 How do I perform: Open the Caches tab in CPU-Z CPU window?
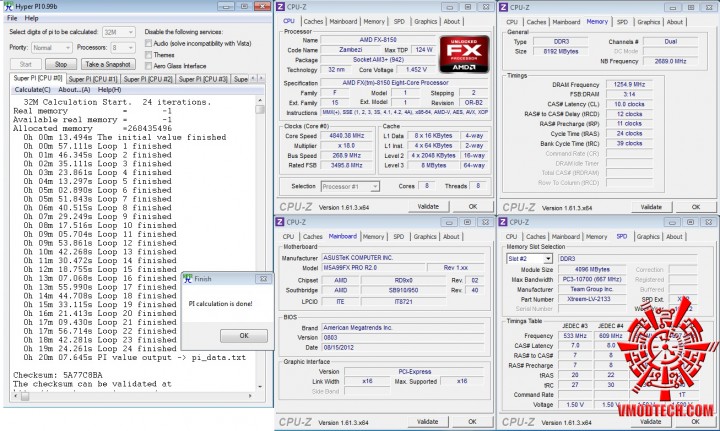pyautogui.click(x=313, y=21)
